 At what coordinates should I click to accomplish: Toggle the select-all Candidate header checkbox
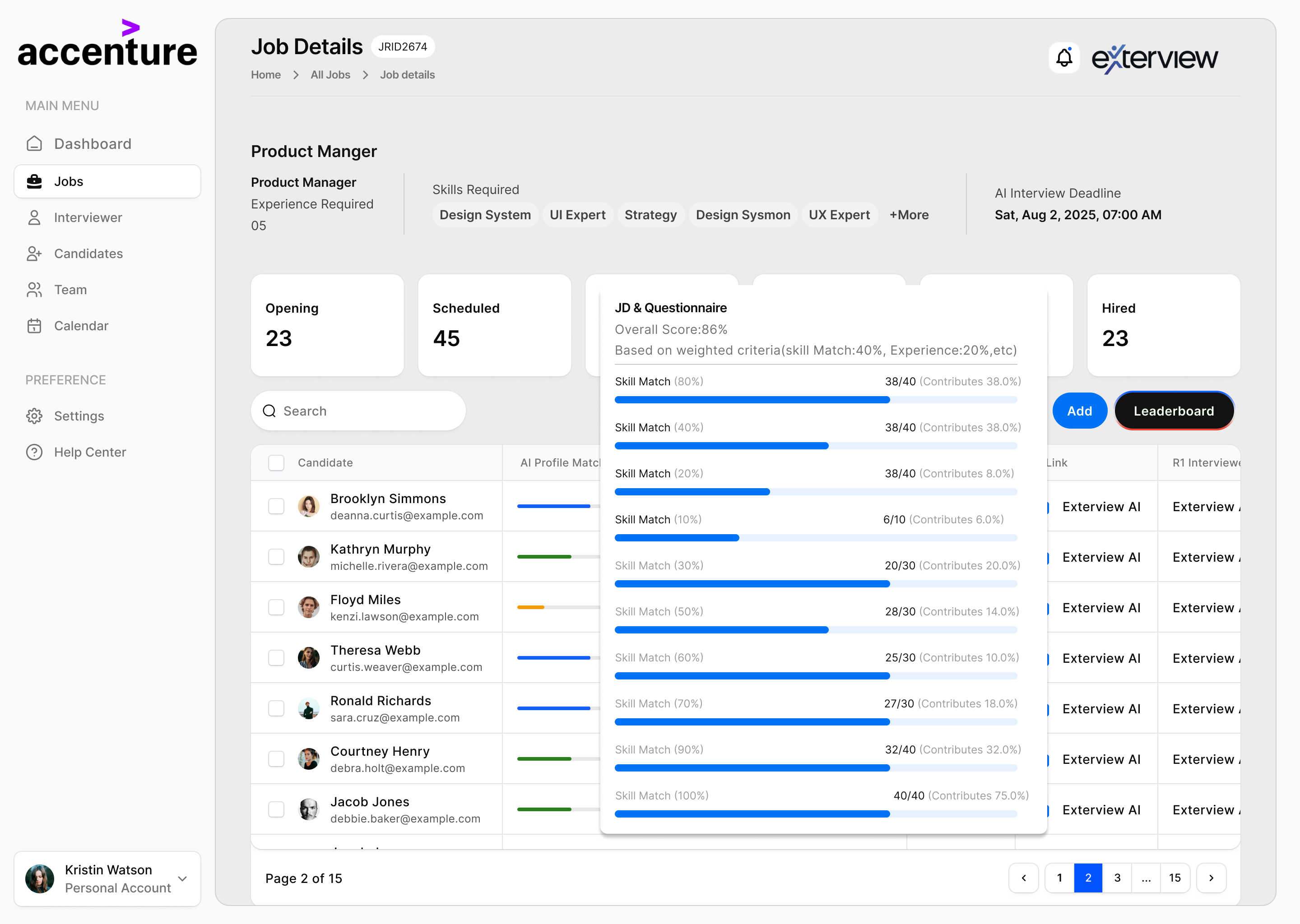coord(276,462)
